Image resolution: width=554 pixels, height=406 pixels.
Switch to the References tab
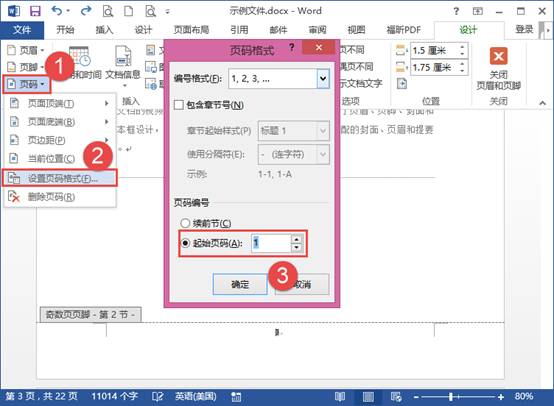[x=239, y=30]
